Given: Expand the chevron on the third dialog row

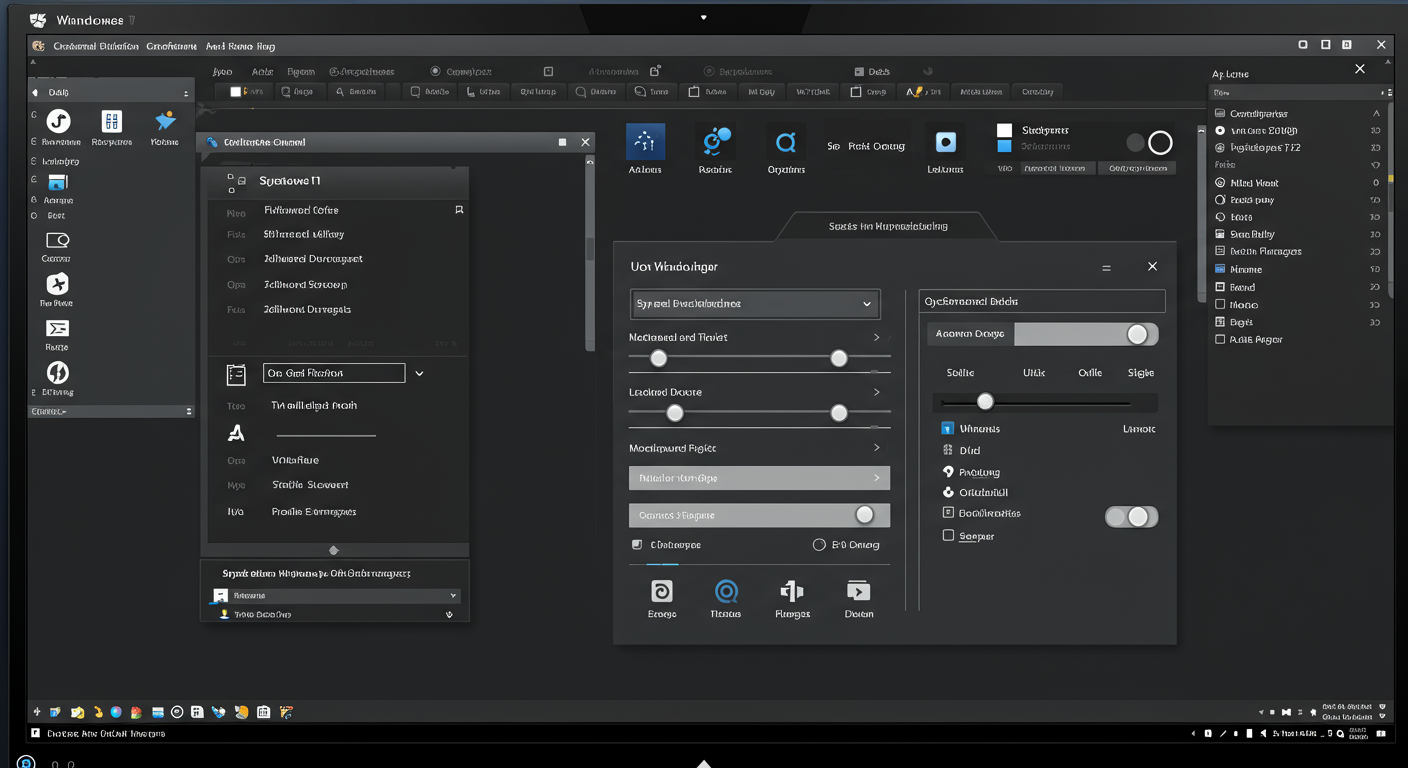Looking at the screenshot, I should point(876,448).
